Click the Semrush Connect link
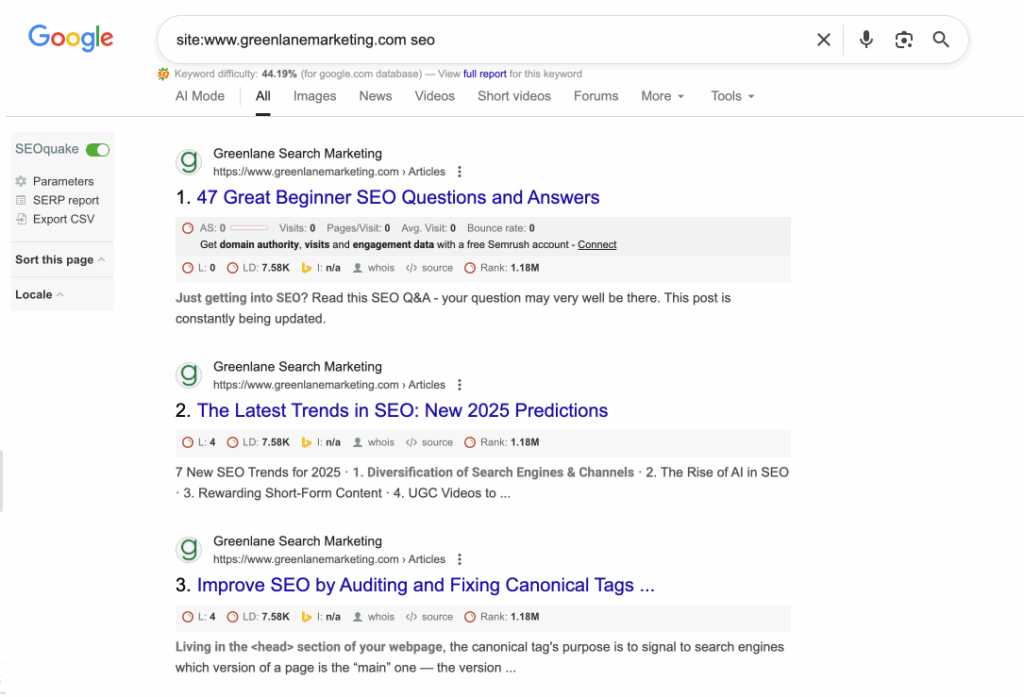Viewport: 1024px width, 697px height. [x=597, y=245]
